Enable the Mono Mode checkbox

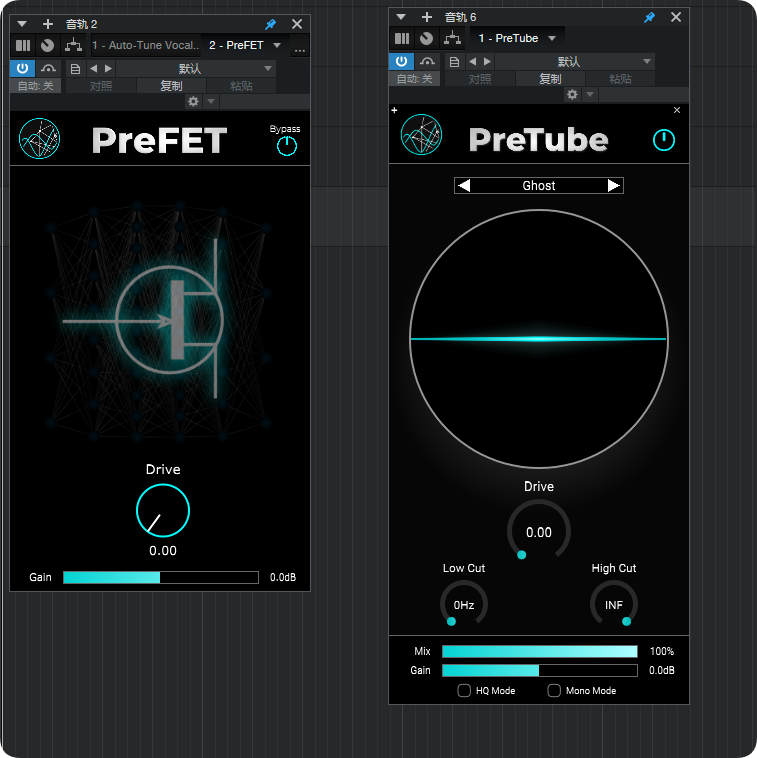pos(554,690)
